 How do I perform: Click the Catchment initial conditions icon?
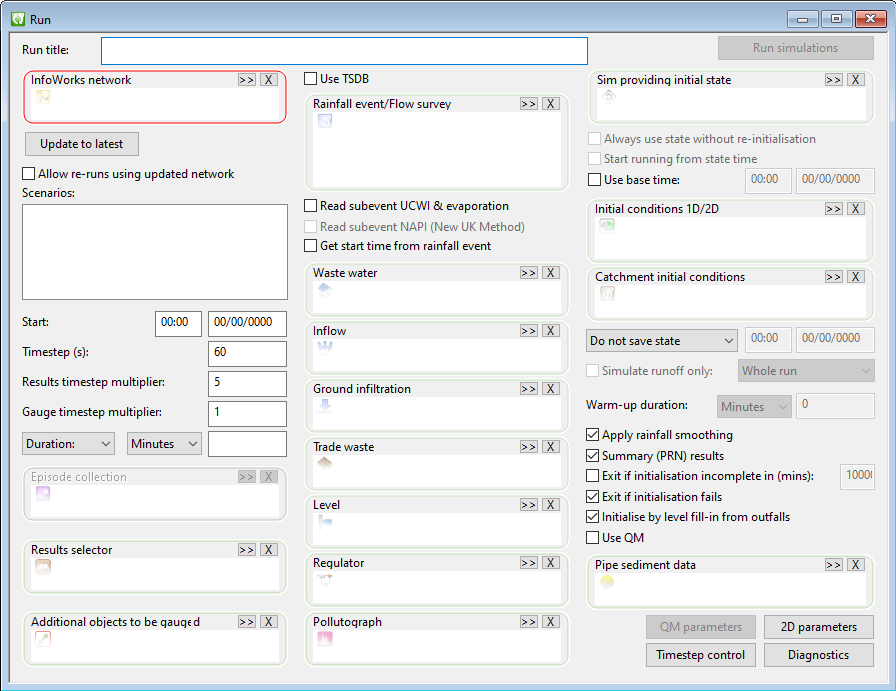[607, 294]
